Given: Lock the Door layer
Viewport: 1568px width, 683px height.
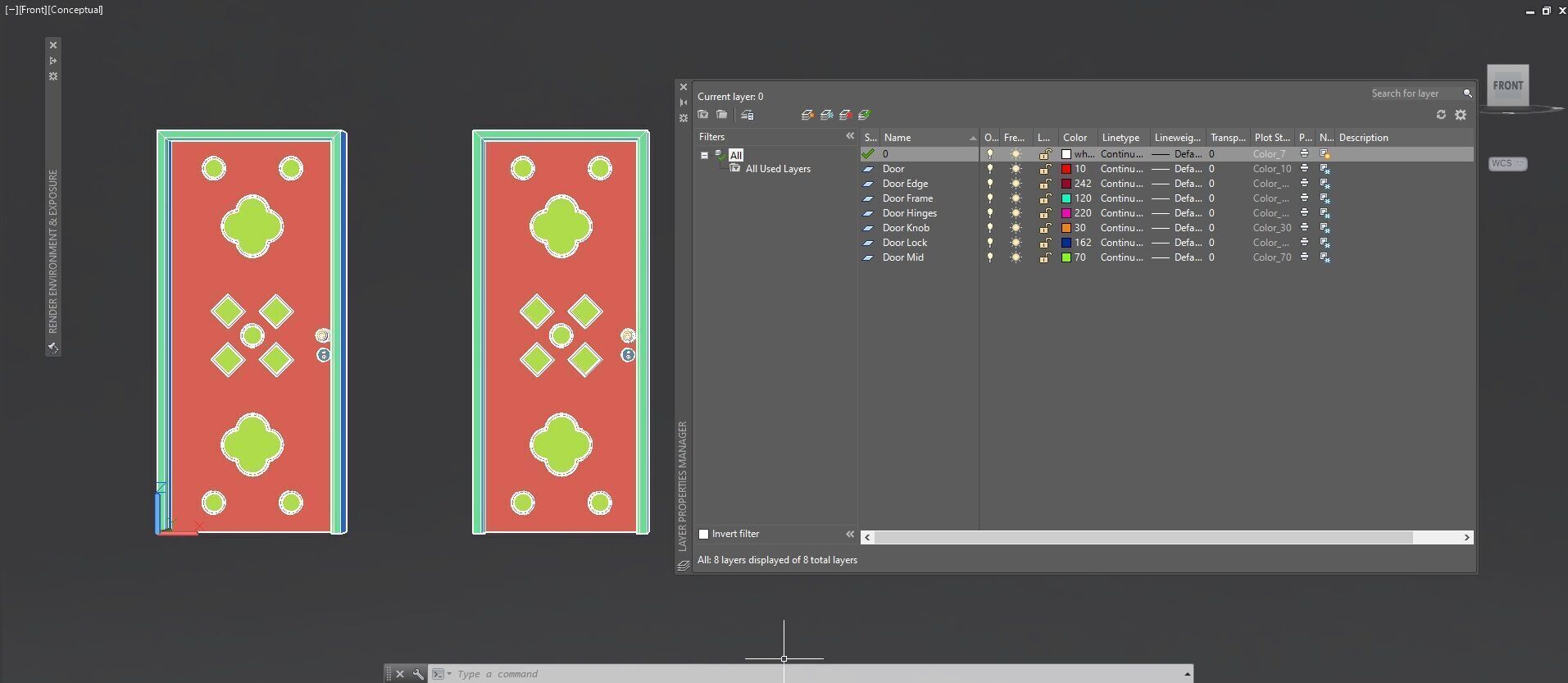Looking at the screenshot, I should pos(1045,169).
